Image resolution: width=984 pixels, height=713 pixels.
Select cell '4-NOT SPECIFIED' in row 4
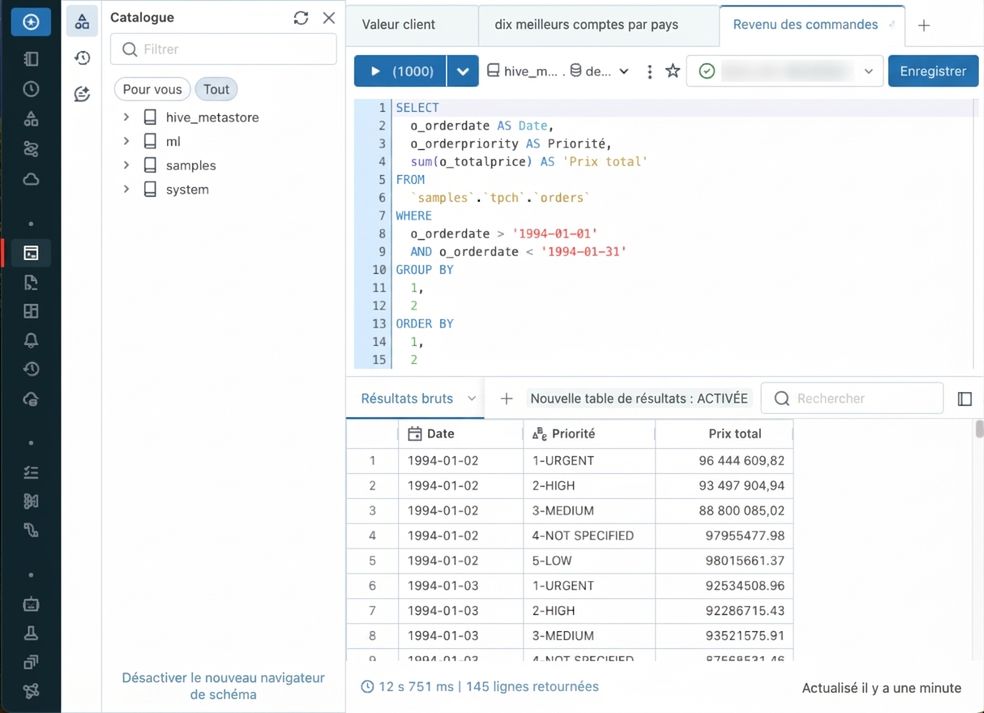tap(589, 535)
